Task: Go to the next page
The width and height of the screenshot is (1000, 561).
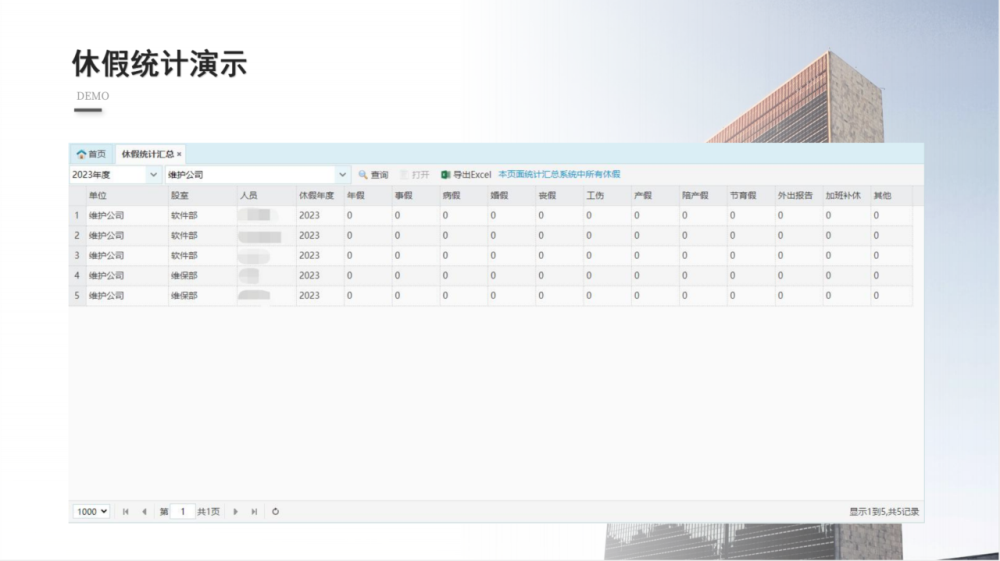Action: point(236,512)
